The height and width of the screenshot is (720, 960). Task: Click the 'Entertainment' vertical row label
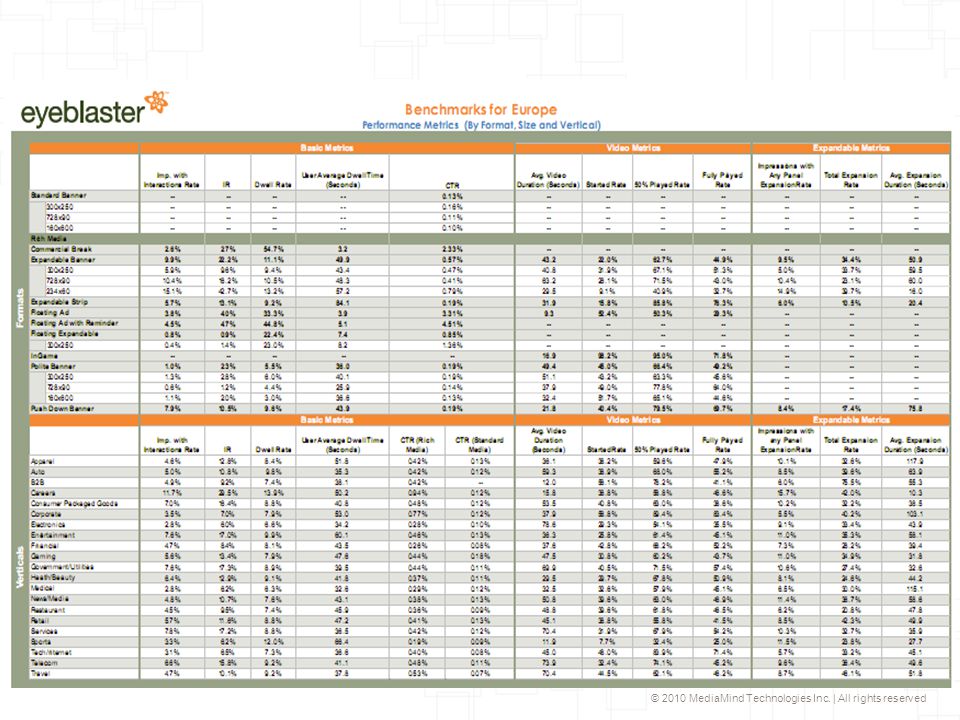(53, 535)
